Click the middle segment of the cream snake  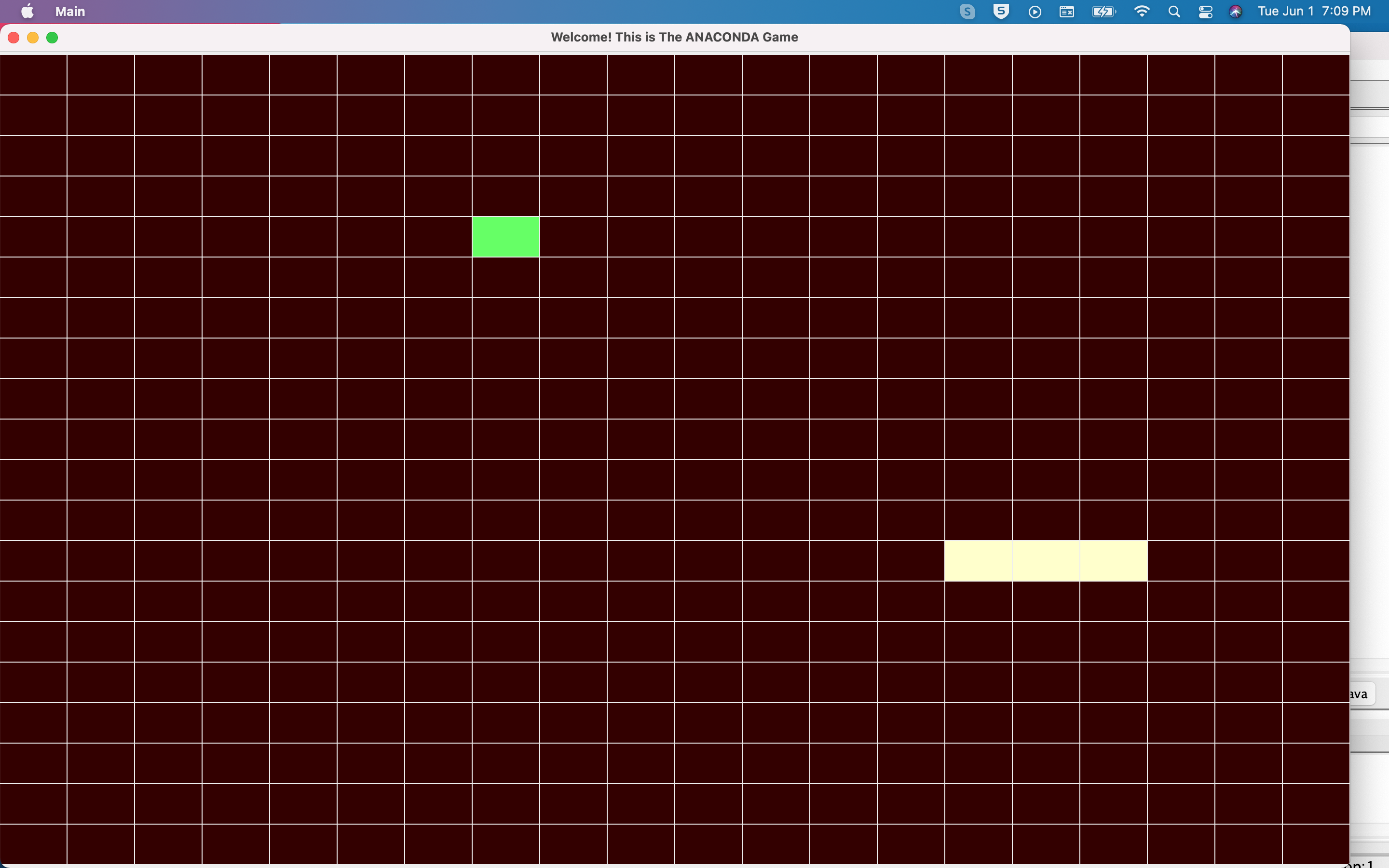1046,561
